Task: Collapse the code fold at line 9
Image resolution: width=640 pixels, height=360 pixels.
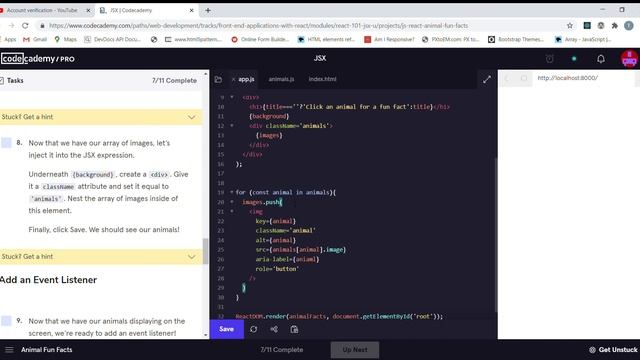Action: coord(232,97)
